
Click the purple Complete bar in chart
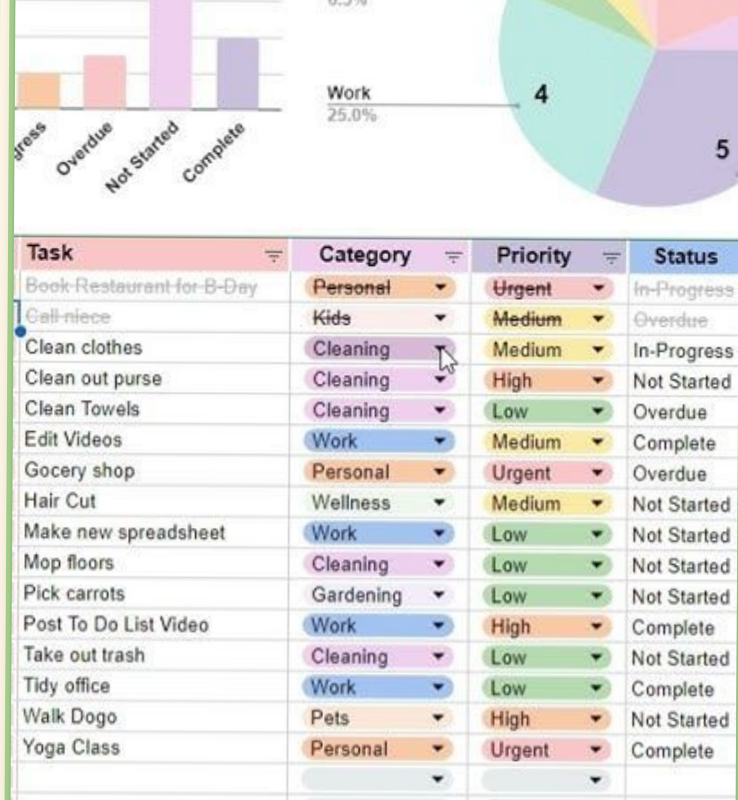(x=237, y=72)
